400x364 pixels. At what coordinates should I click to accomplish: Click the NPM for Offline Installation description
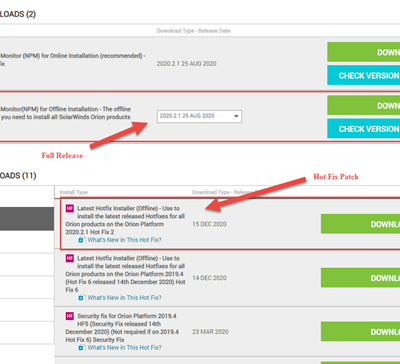pos(66,113)
